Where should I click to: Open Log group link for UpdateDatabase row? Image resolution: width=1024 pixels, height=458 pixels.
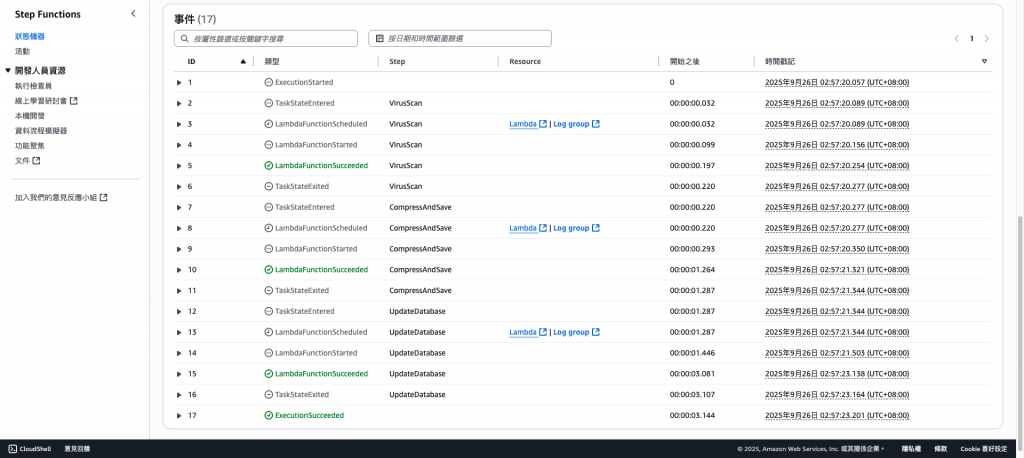[576, 333]
